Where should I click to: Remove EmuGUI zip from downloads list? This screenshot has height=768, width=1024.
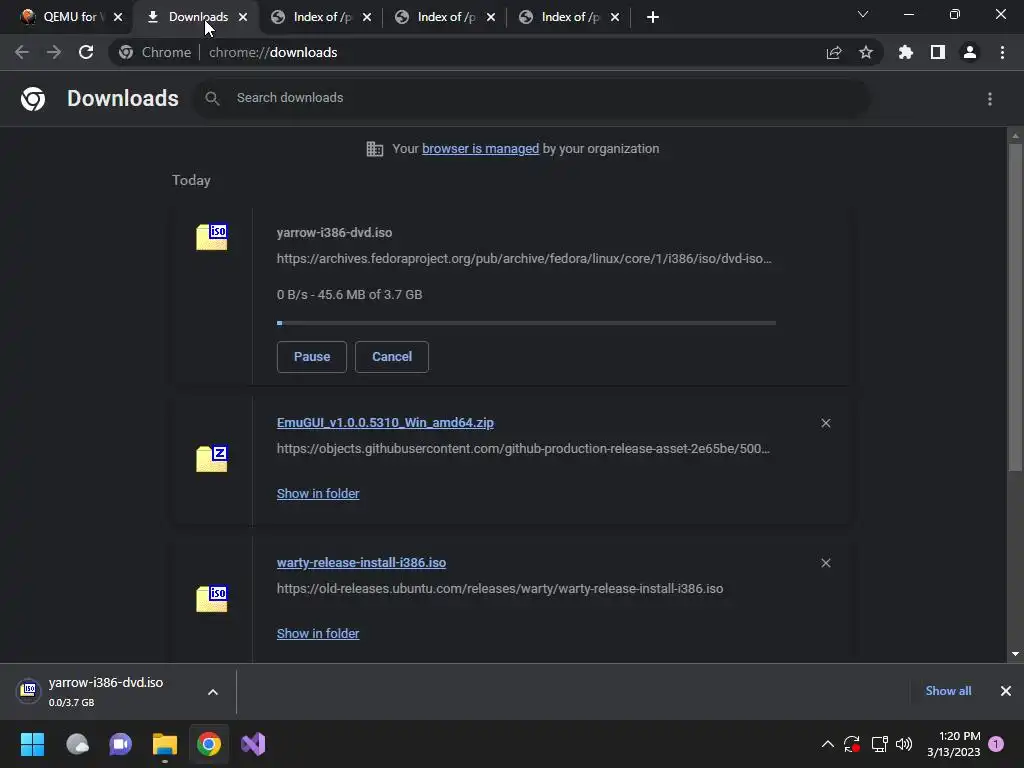click(x=826, y=423)
